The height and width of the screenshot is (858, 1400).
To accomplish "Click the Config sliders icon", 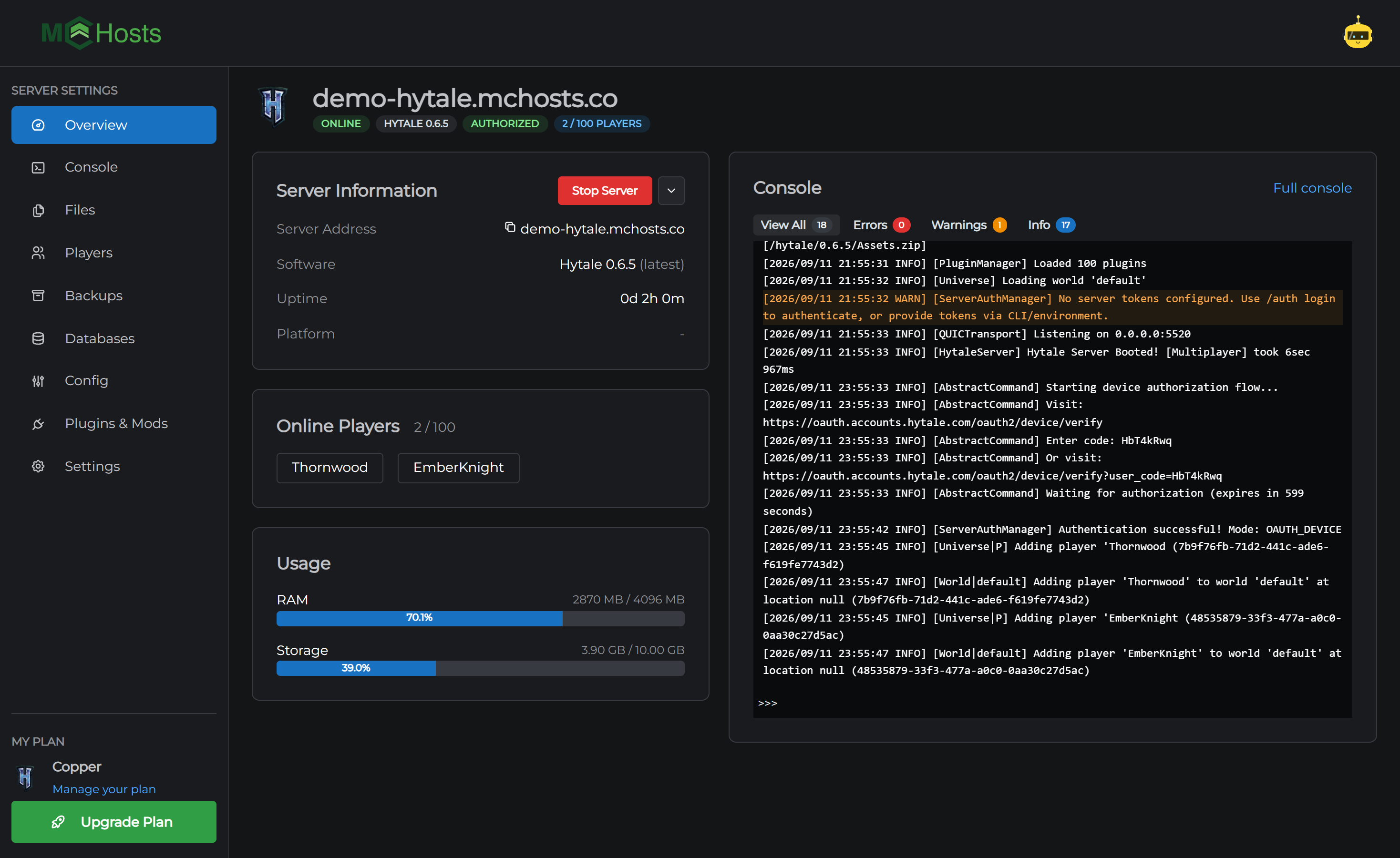I will pyautogui.click(x=38, y=381).
